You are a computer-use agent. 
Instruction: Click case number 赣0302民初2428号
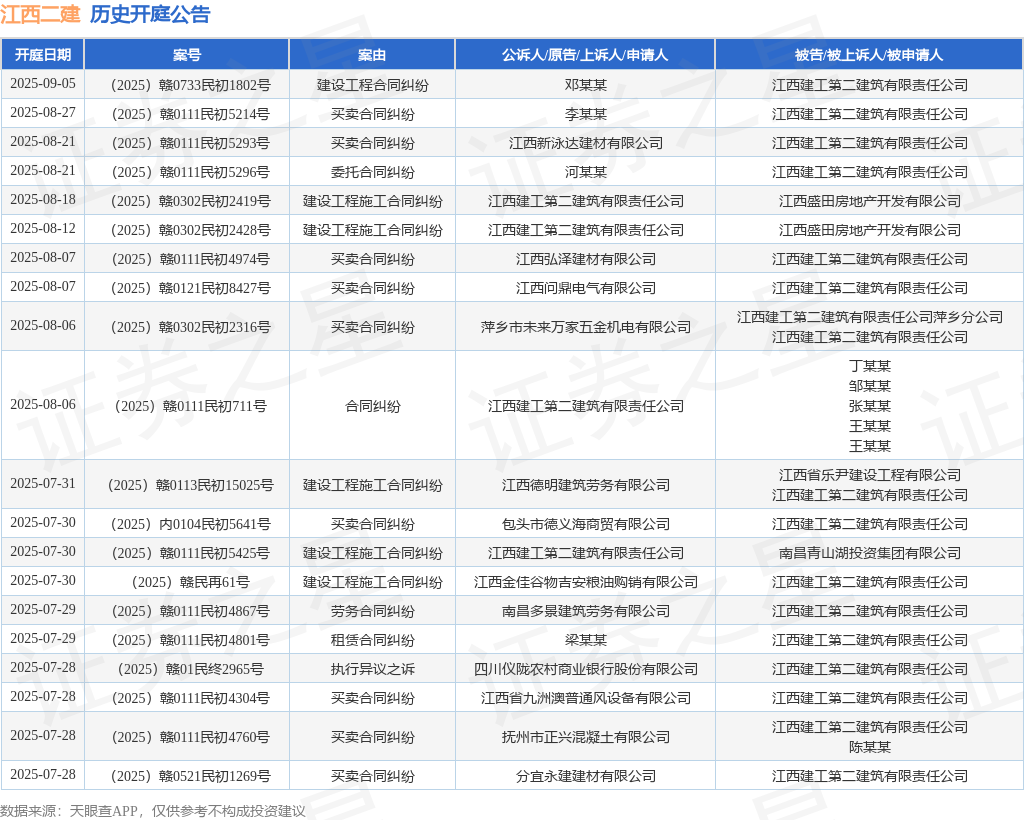pos(191,230)
